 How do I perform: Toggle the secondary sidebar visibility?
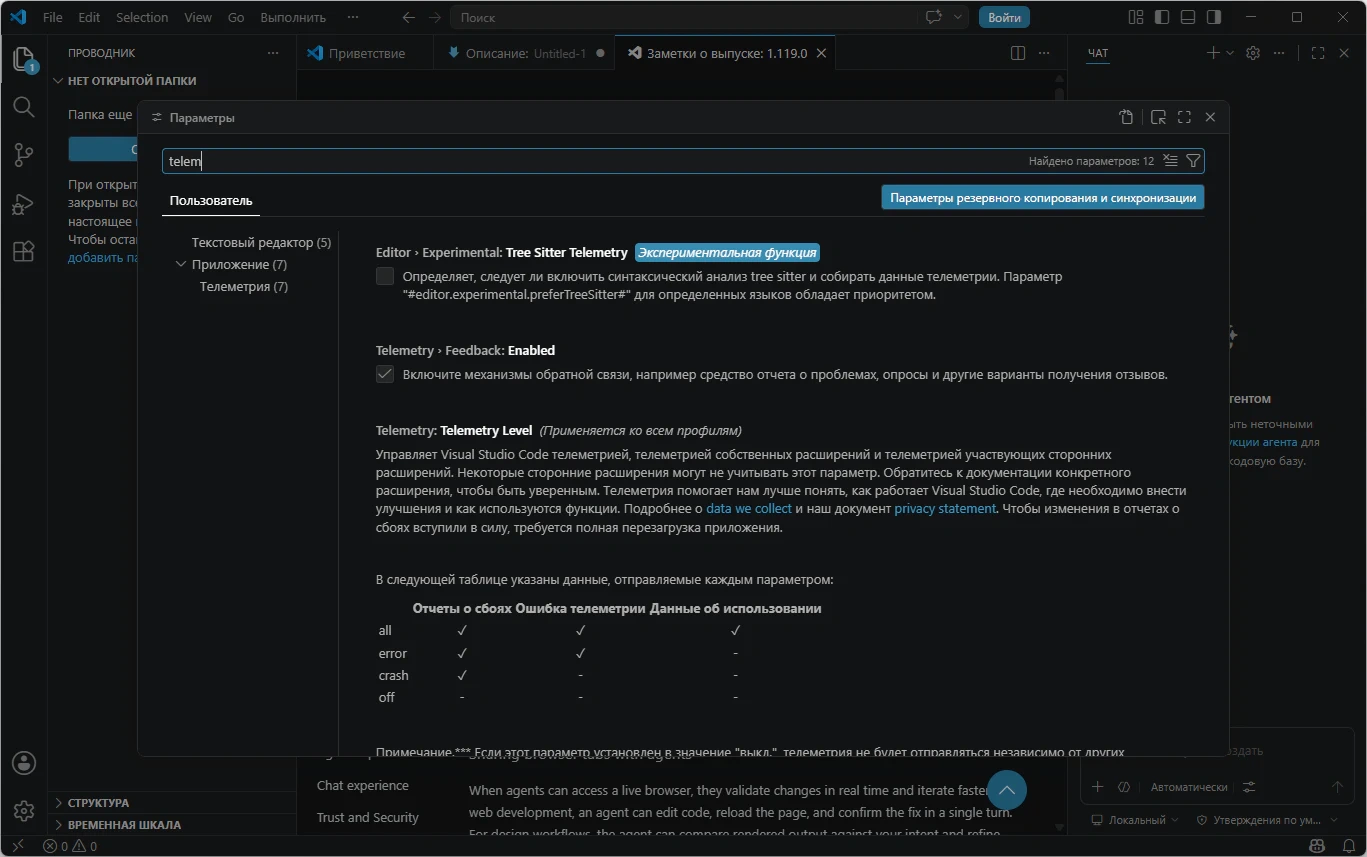click(x=1214, y=17)
